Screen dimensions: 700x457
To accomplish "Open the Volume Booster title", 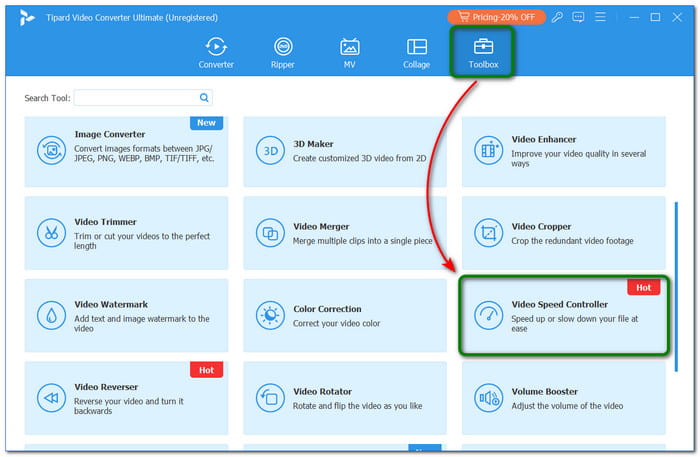I will tap(544, 391).
